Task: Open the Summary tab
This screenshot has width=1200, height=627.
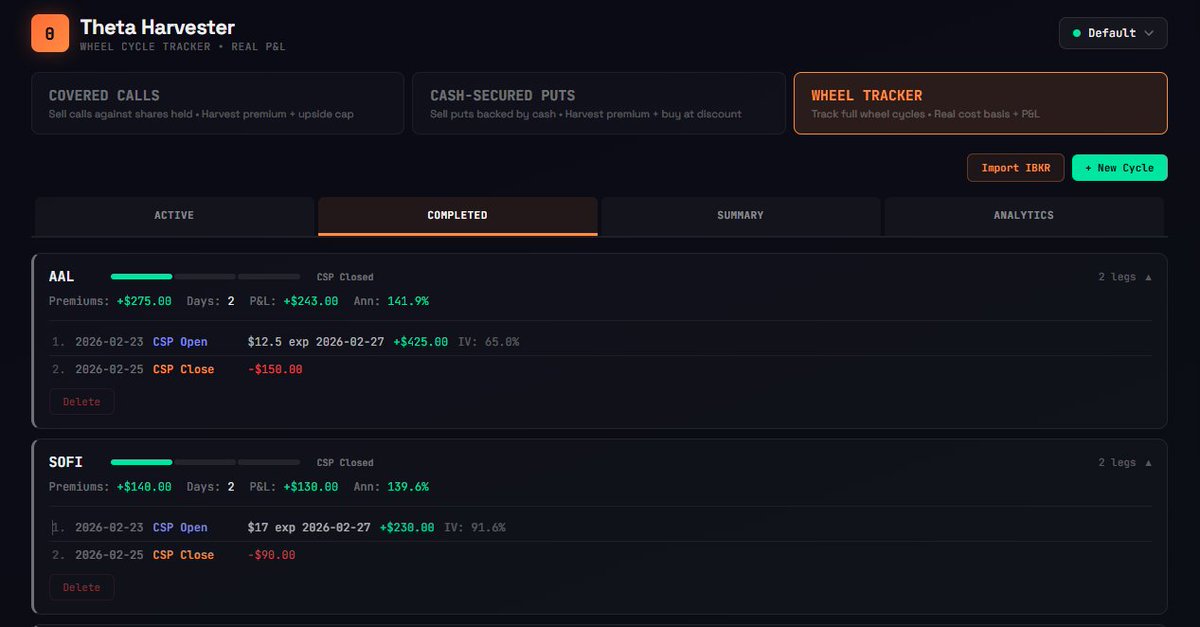Action: click(740, 216)
